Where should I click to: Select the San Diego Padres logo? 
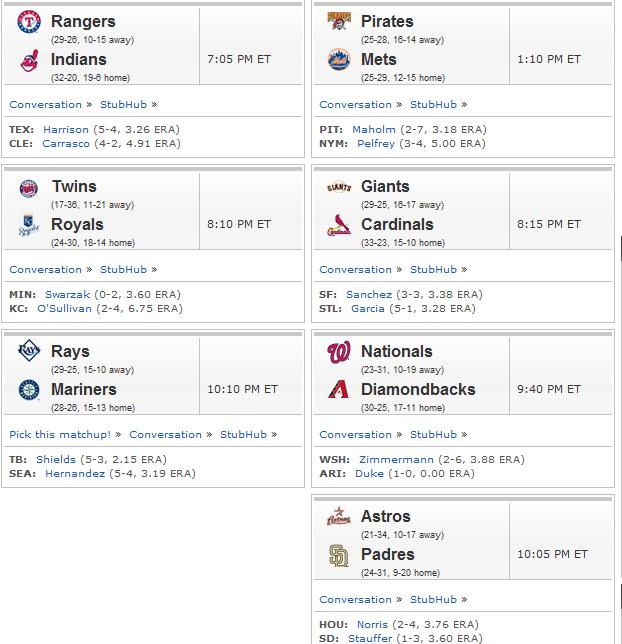coord(339,555)
